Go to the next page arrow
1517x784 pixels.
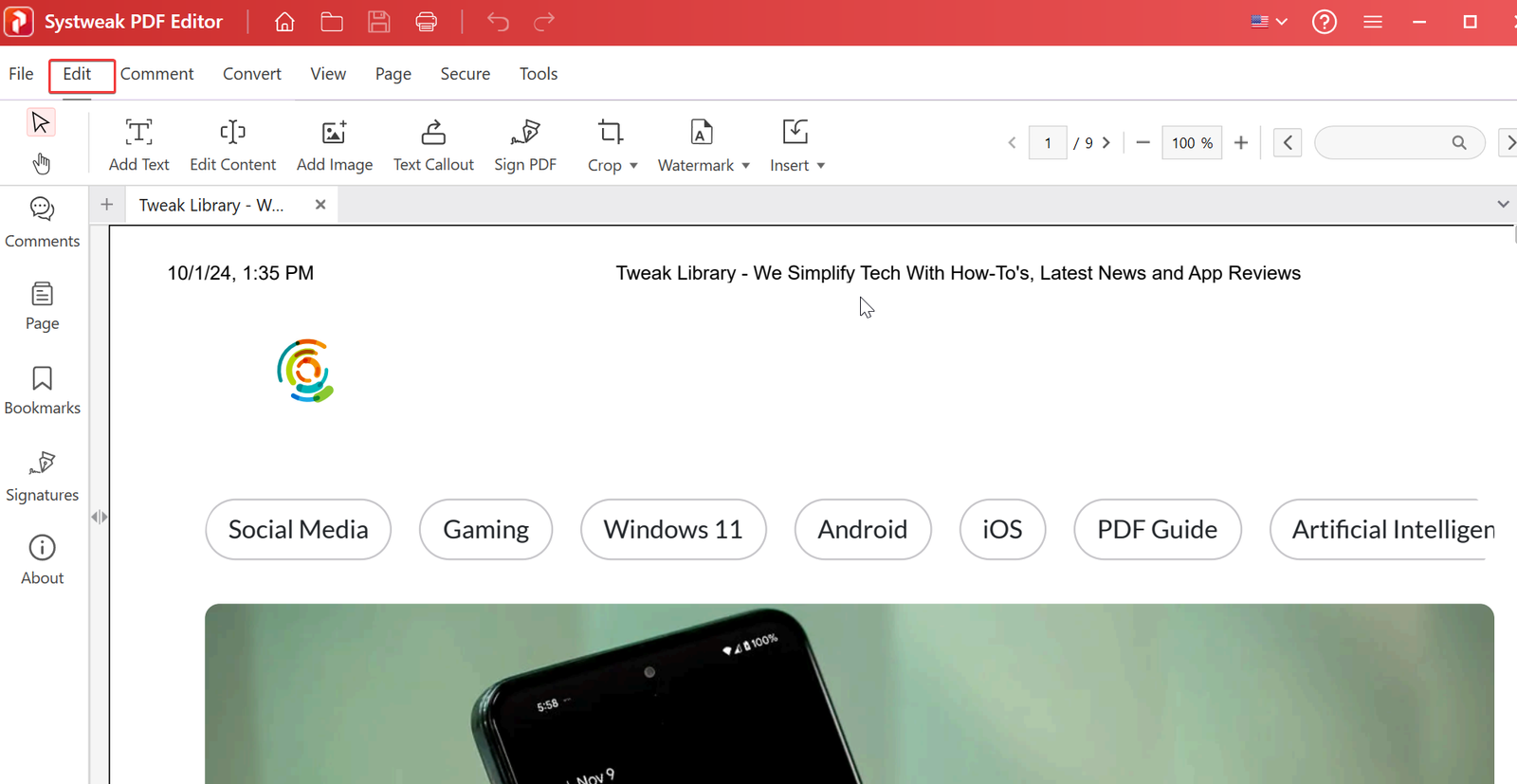[1106, 143]
